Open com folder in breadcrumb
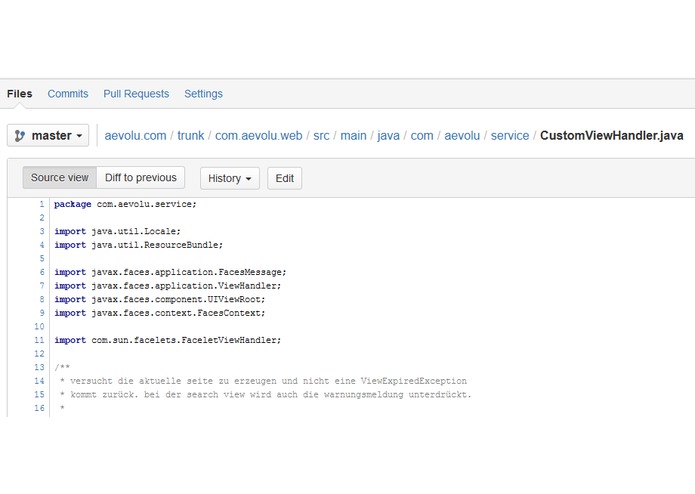Image resolution: width=695 pixels, height=494 pixels. (x=422, y=136)
